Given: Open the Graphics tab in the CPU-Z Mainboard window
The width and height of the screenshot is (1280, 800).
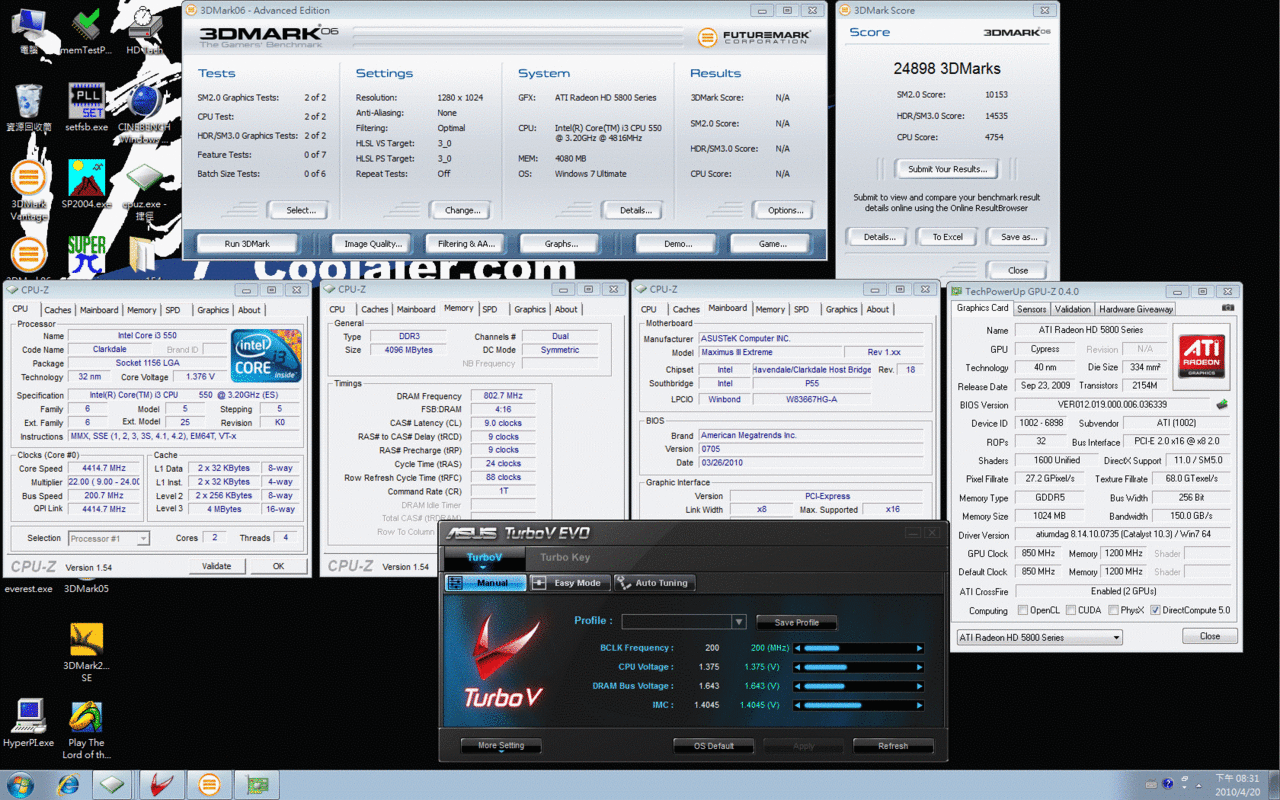Looking at the screenshot, I should [841, 309].
